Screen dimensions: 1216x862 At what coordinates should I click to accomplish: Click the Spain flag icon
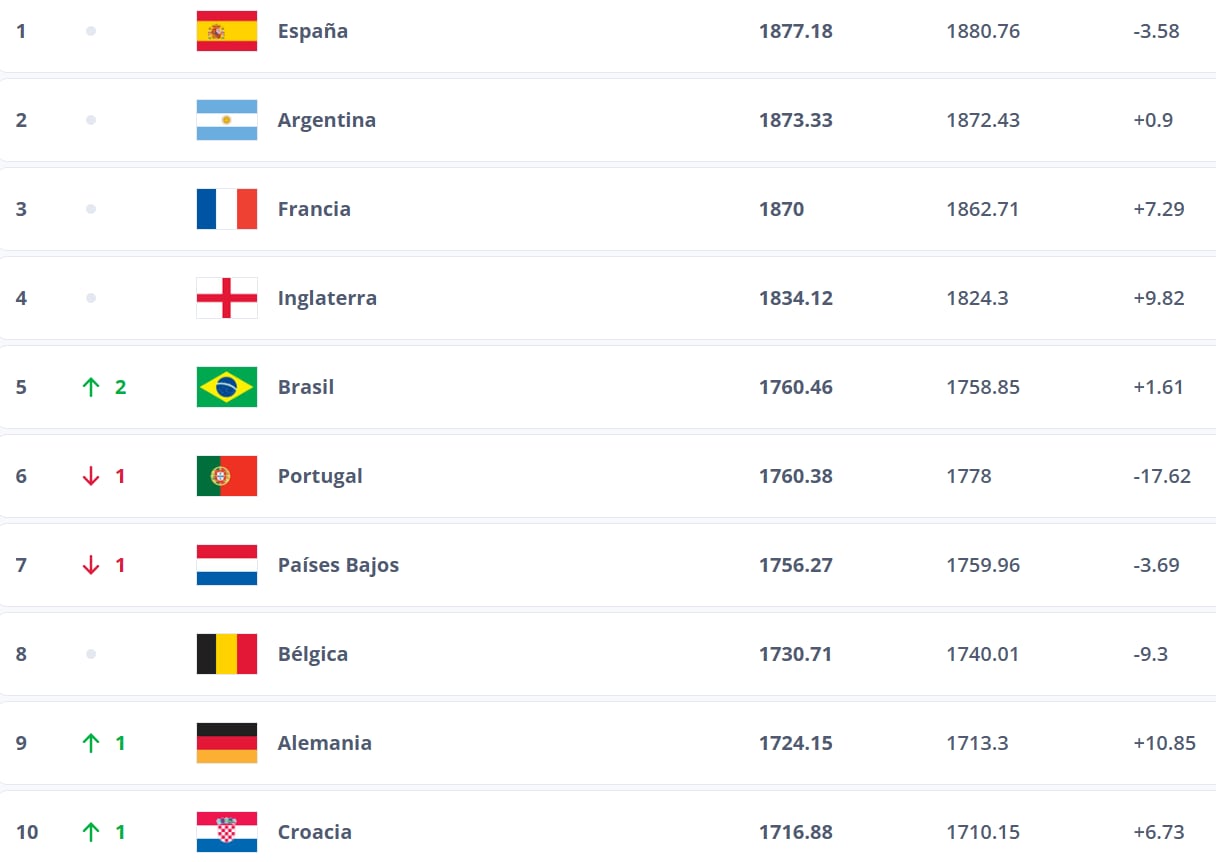[x=227, y=31]
